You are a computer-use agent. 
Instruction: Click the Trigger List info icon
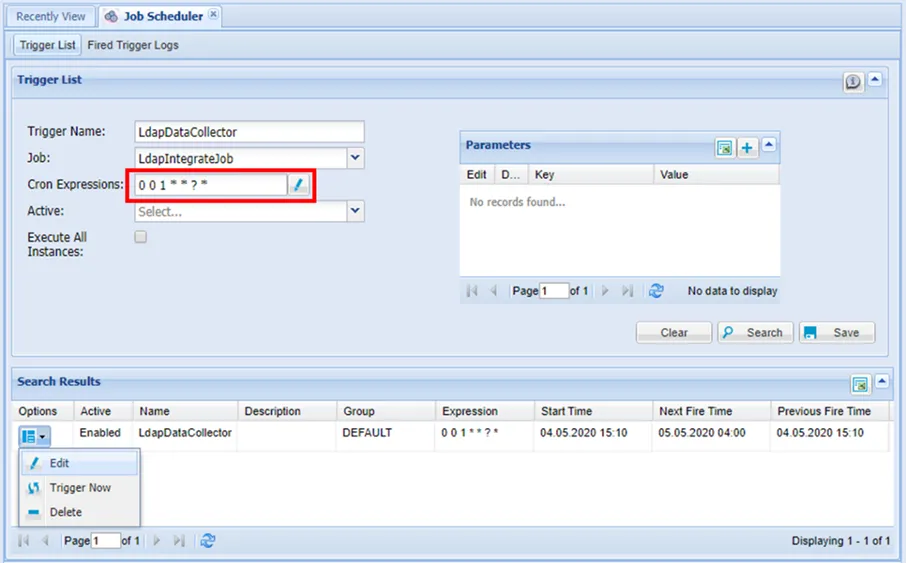tap(853, 82)
